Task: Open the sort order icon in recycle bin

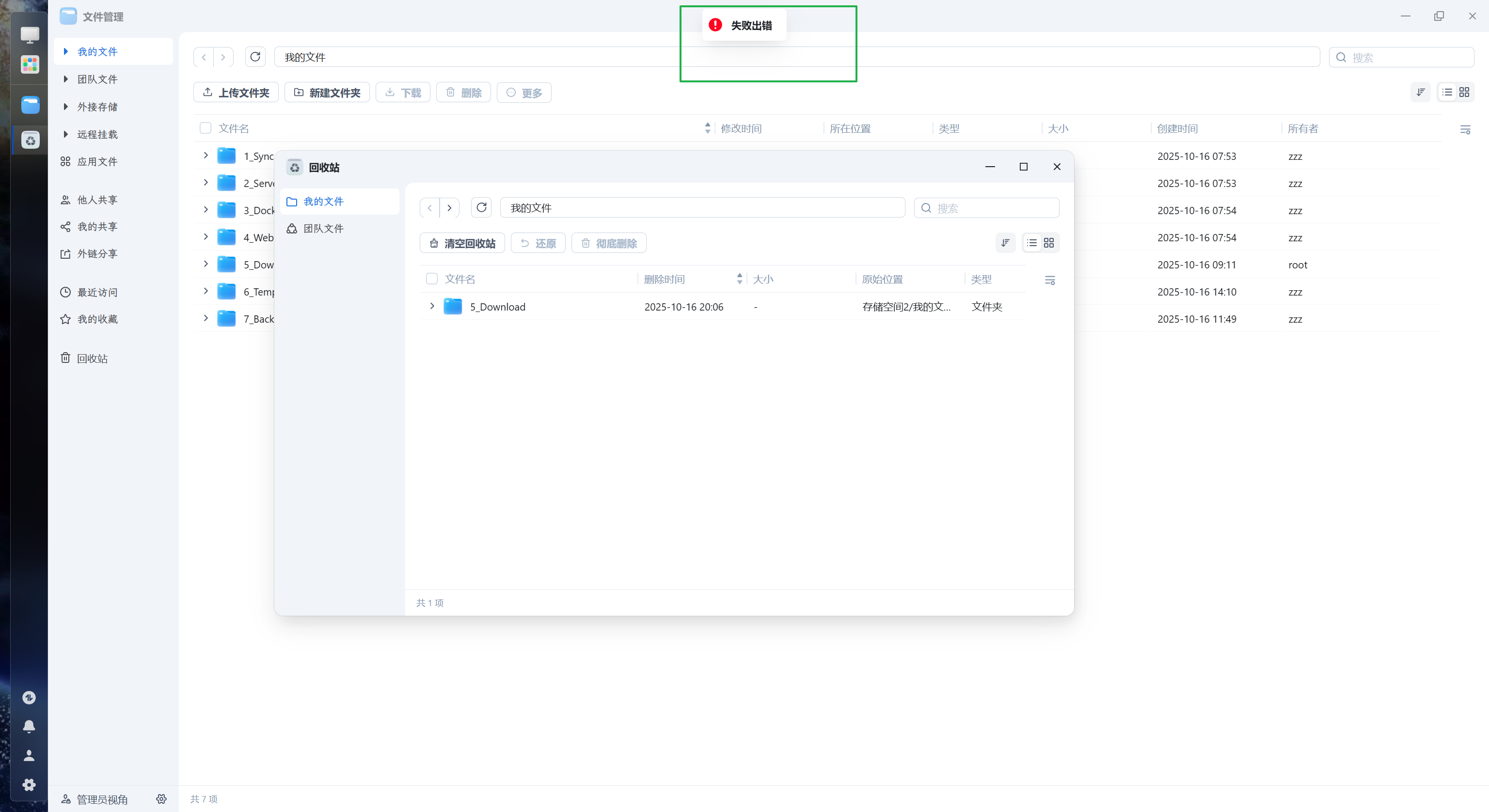Action: pyautogui.click(x=1005, y=243)
